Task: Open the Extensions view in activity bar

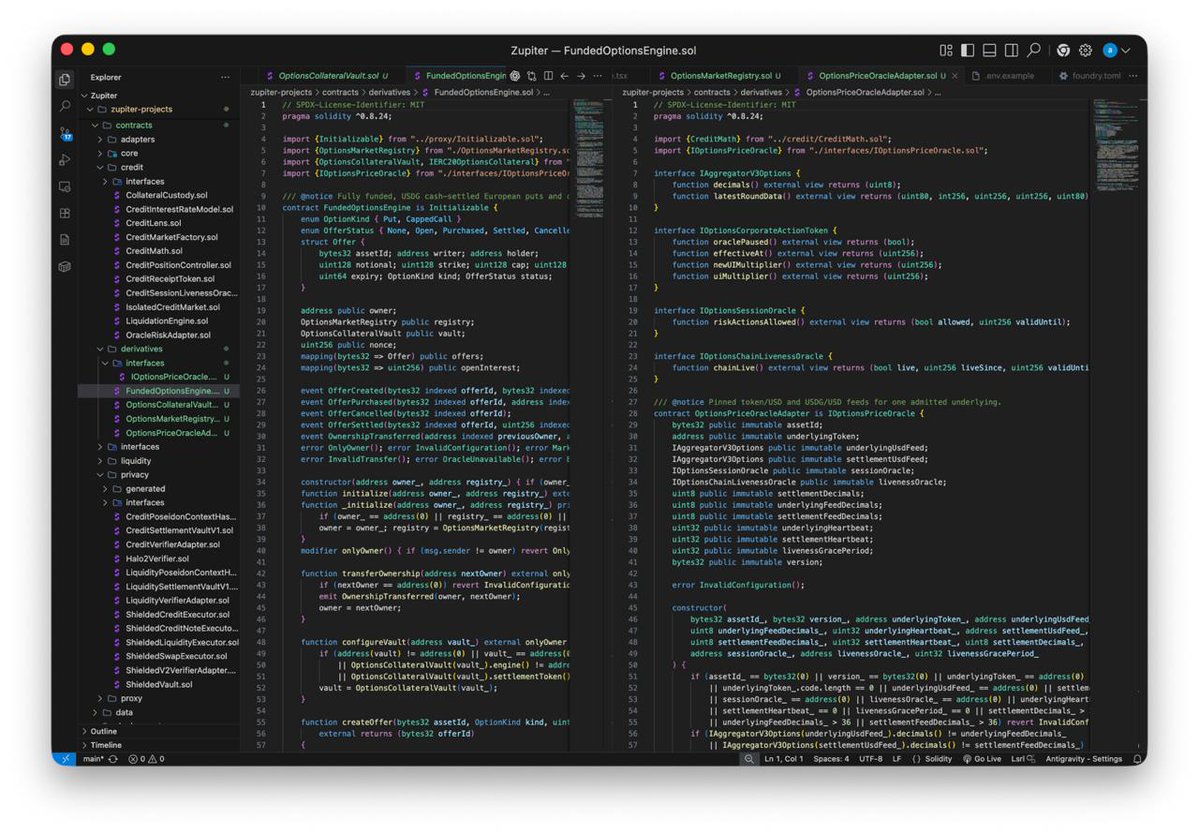Action: [65, 213]
